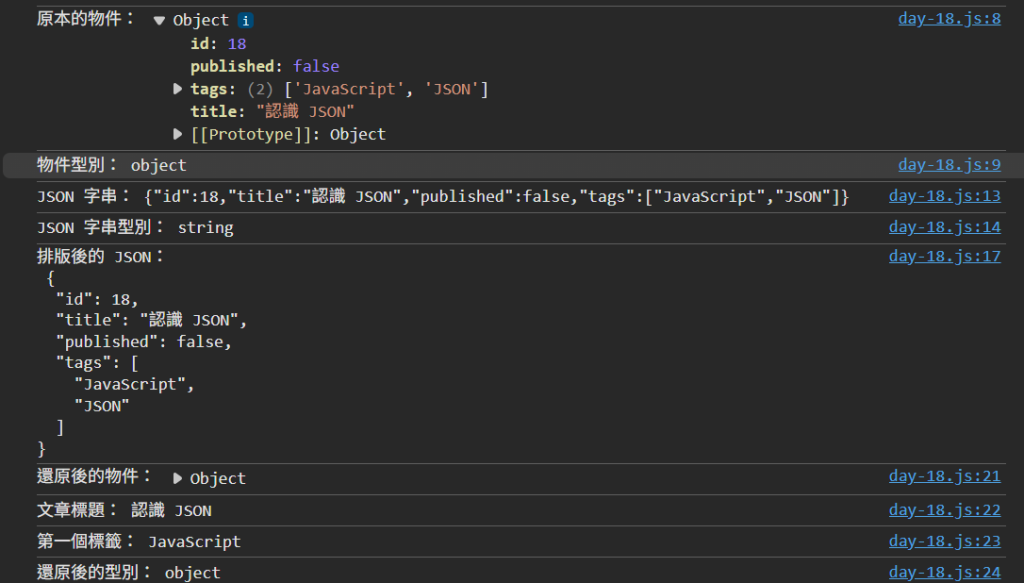Screen dimensions: 1024x583
Task: Click the 第一個標籤 JavaScript log line
Action: 138,542
